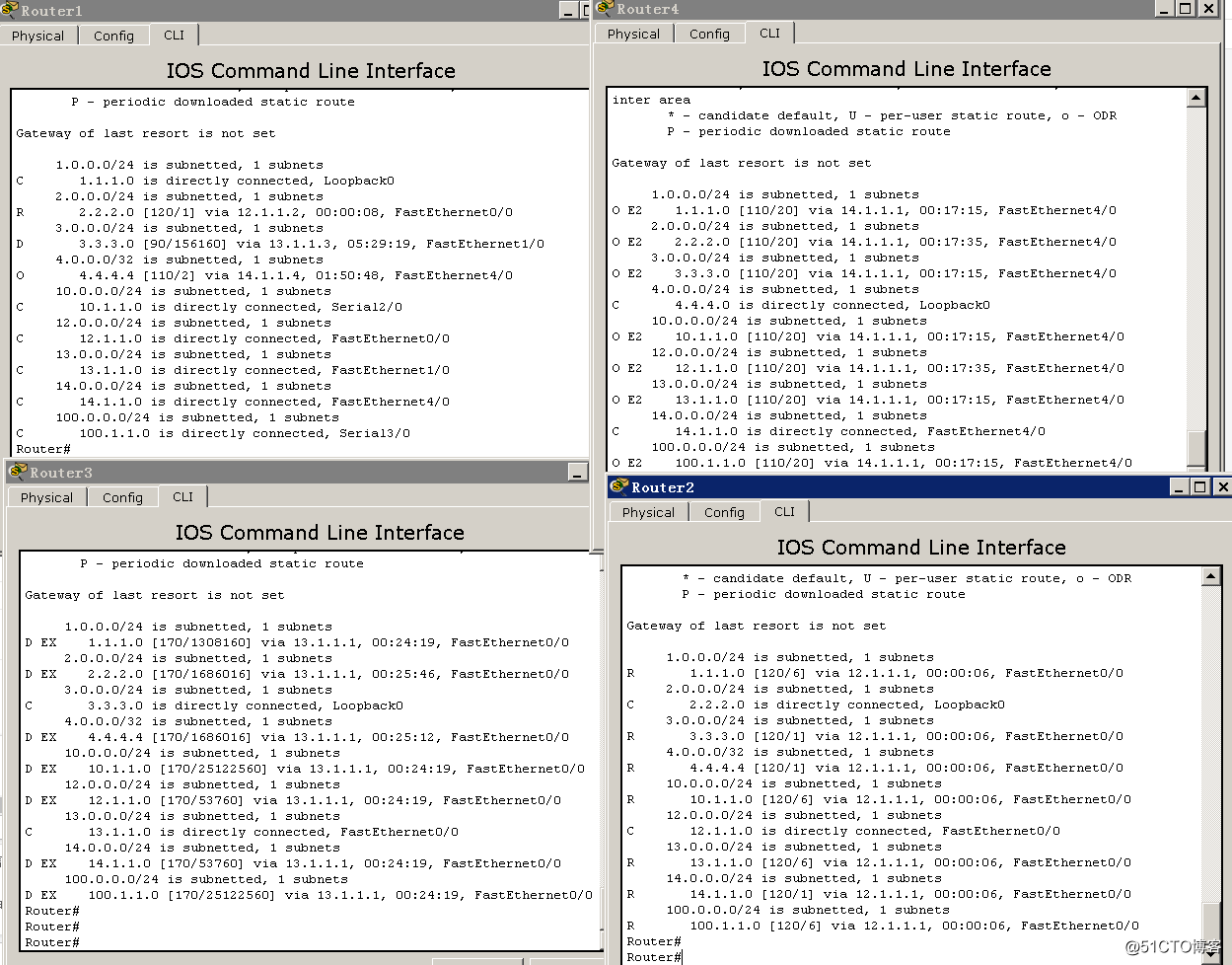Screen dimensions: 1232x965
Task: Maximize the Router4 window
Action: point(1185,8)
